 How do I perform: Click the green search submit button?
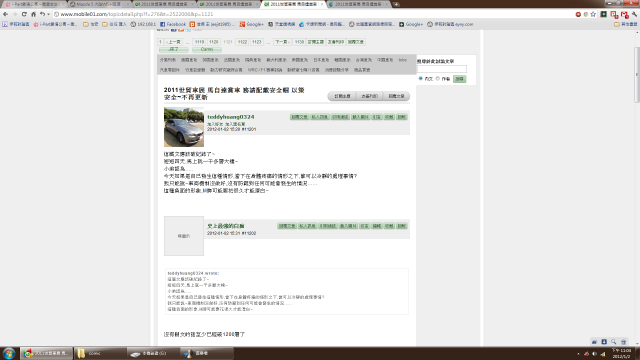(x=460, y=79)
